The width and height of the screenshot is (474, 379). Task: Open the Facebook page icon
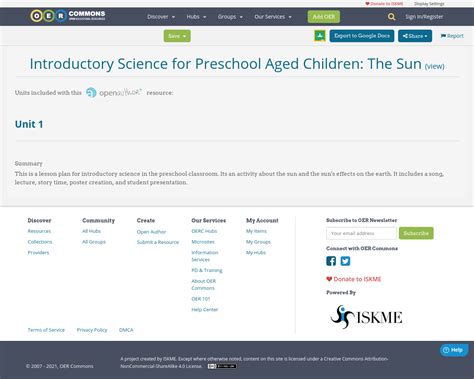tap(331, 261)
